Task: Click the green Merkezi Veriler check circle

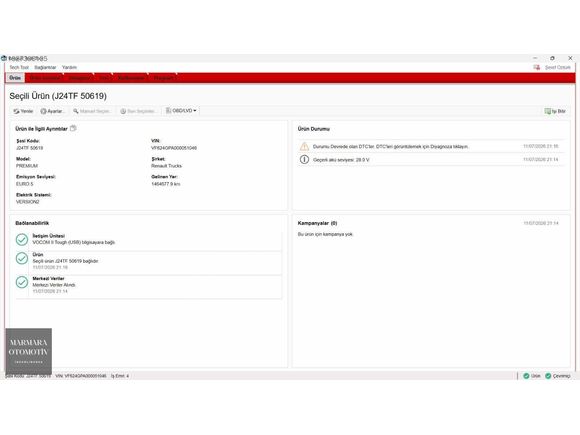Action: tap(22, 282)
